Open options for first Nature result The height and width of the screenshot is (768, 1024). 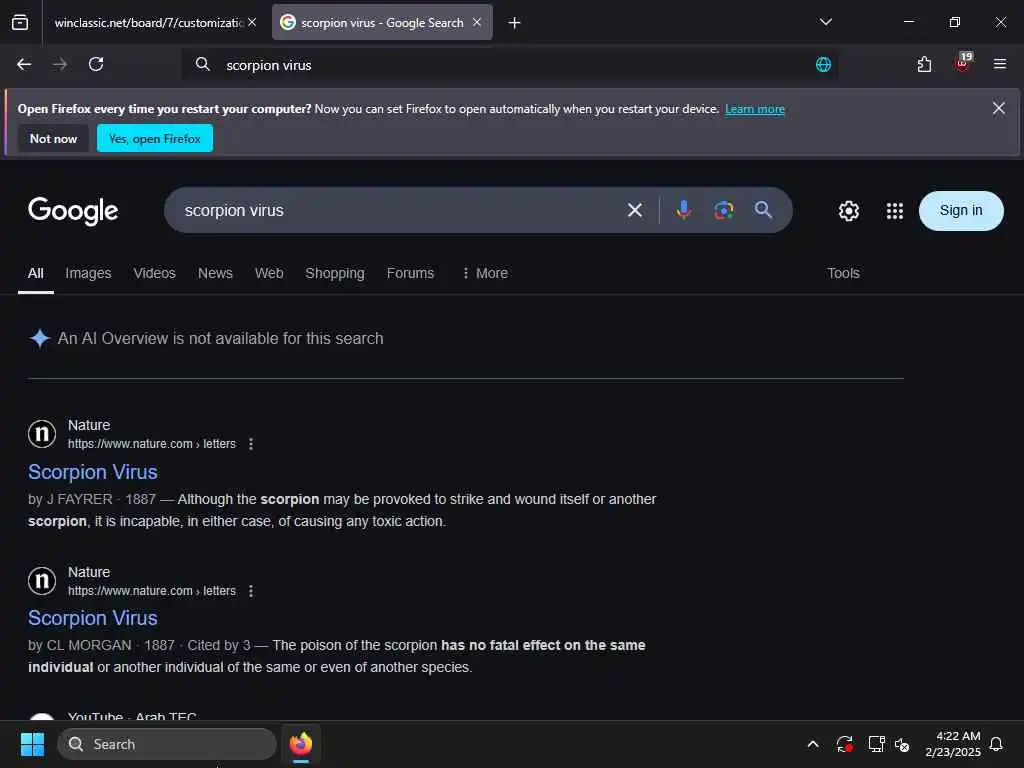(x=251, y=444)
